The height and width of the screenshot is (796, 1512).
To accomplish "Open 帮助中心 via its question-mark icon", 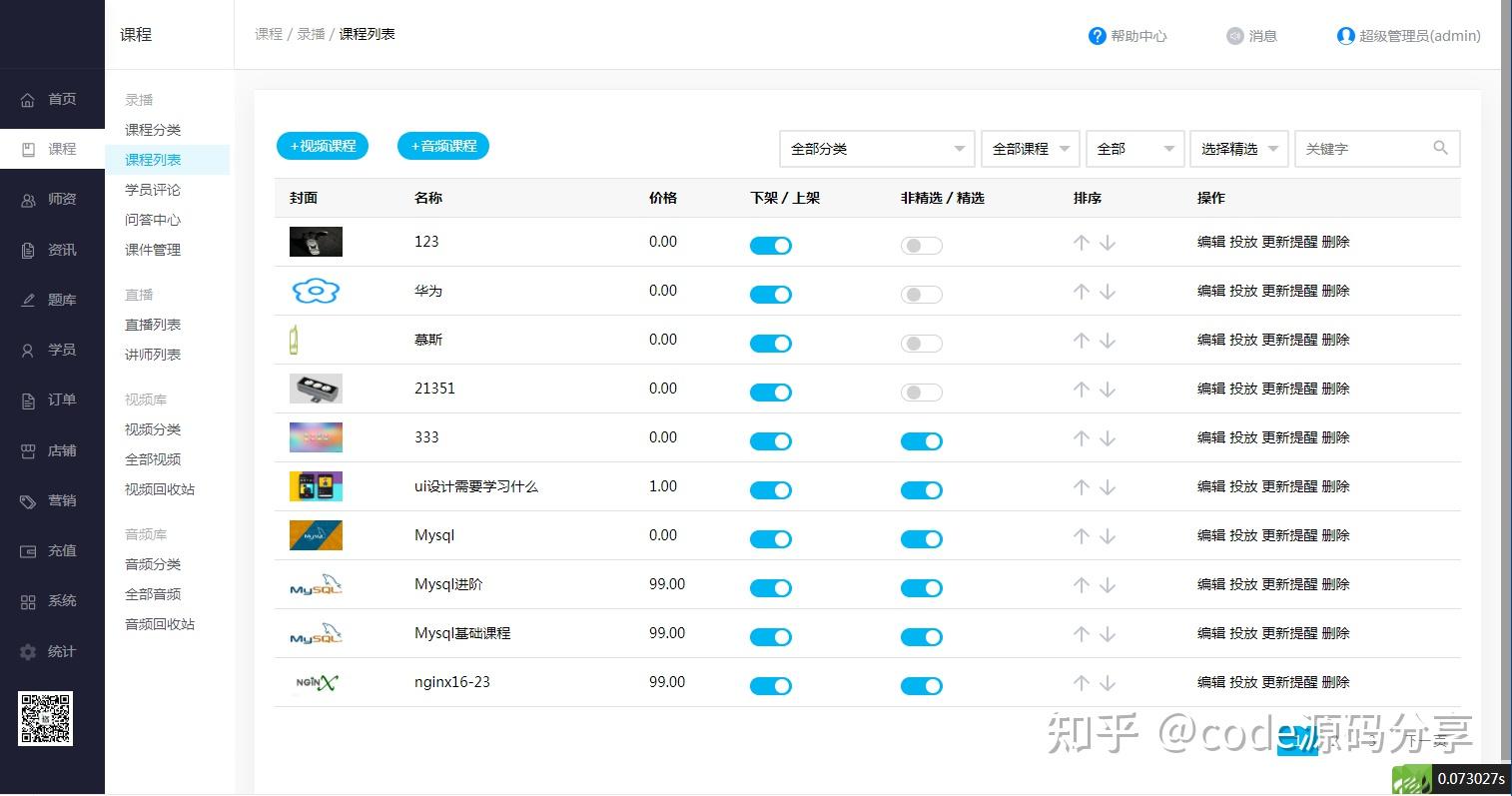I will tap(1096, 35).
